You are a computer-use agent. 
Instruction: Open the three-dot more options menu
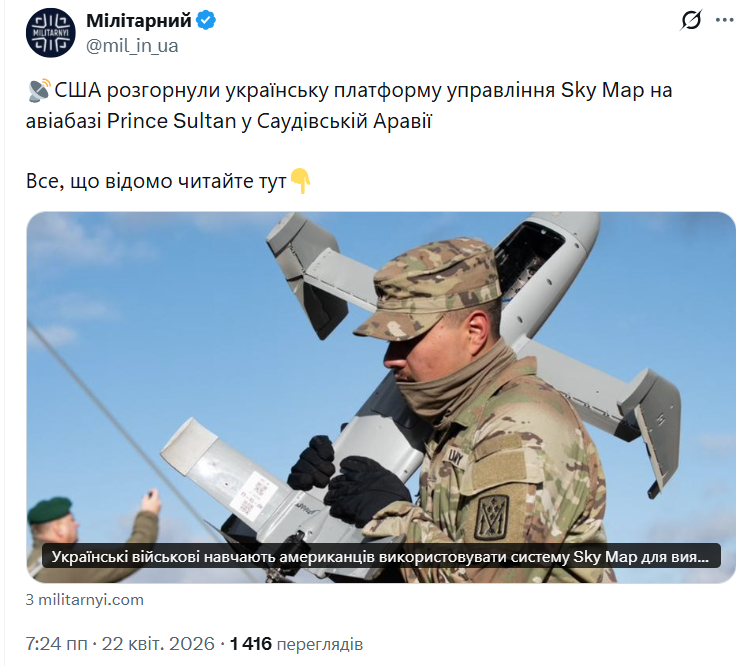click(x=725, y=20)
